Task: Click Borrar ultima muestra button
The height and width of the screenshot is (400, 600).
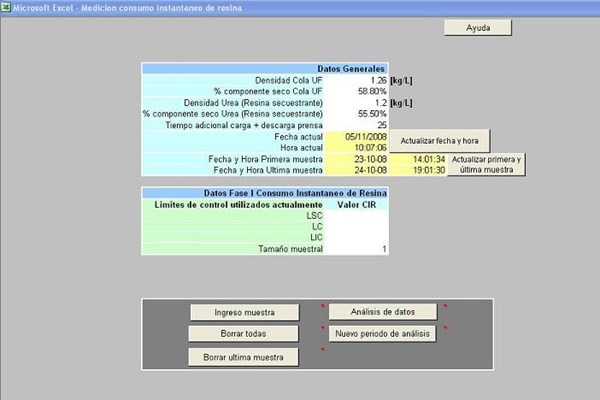Action: coord(243,357)
